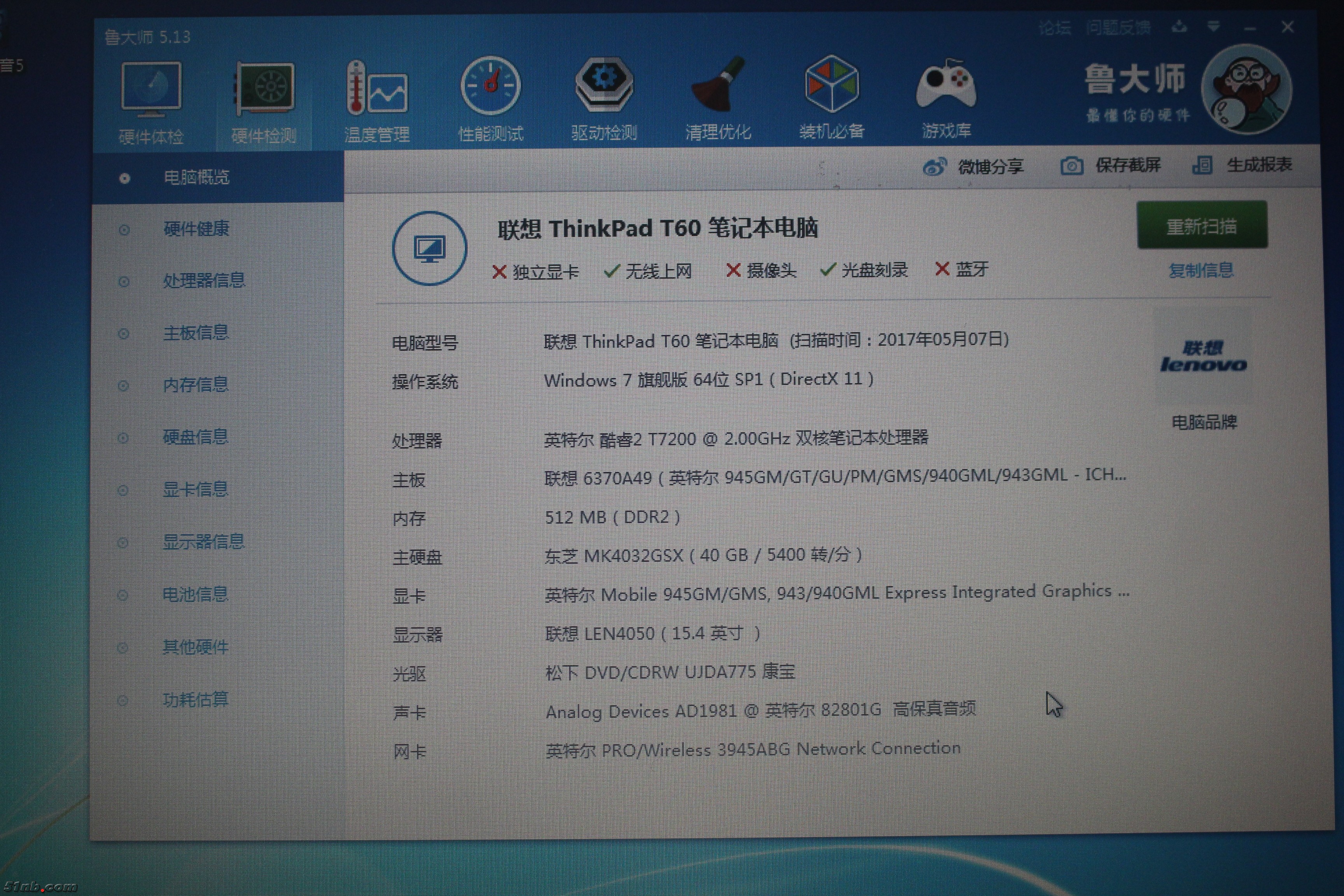This screenshot has width=1344, height=896.
Task: Click the 酷睿2 T7200 processor value
Action: point(736,439)
